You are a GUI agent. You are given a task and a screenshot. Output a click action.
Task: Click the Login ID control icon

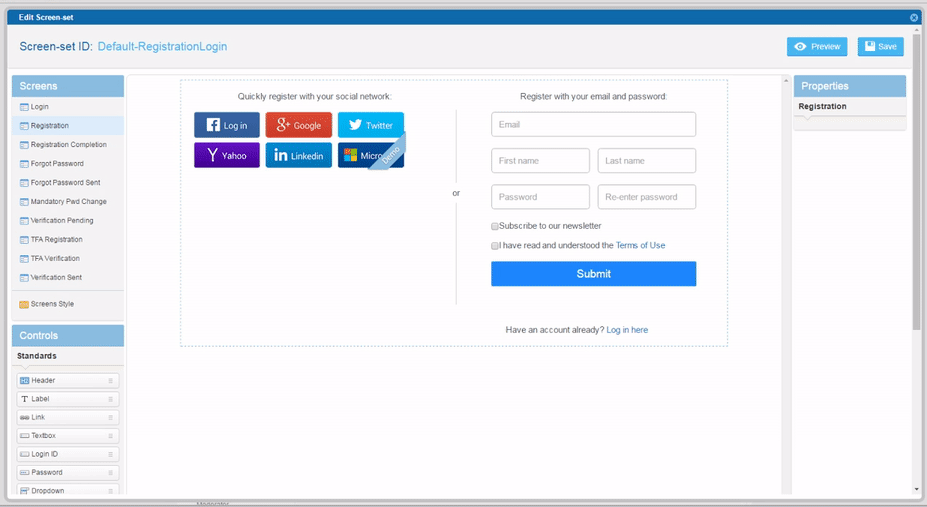pyautogui.click(x=24, y=454)
